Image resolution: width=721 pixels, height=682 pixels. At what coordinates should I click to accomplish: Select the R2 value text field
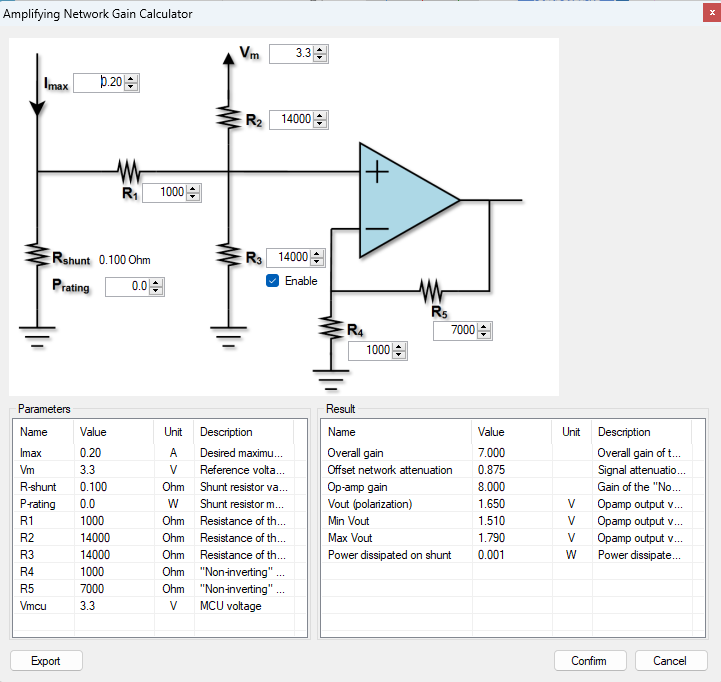[x=290, y=120]
